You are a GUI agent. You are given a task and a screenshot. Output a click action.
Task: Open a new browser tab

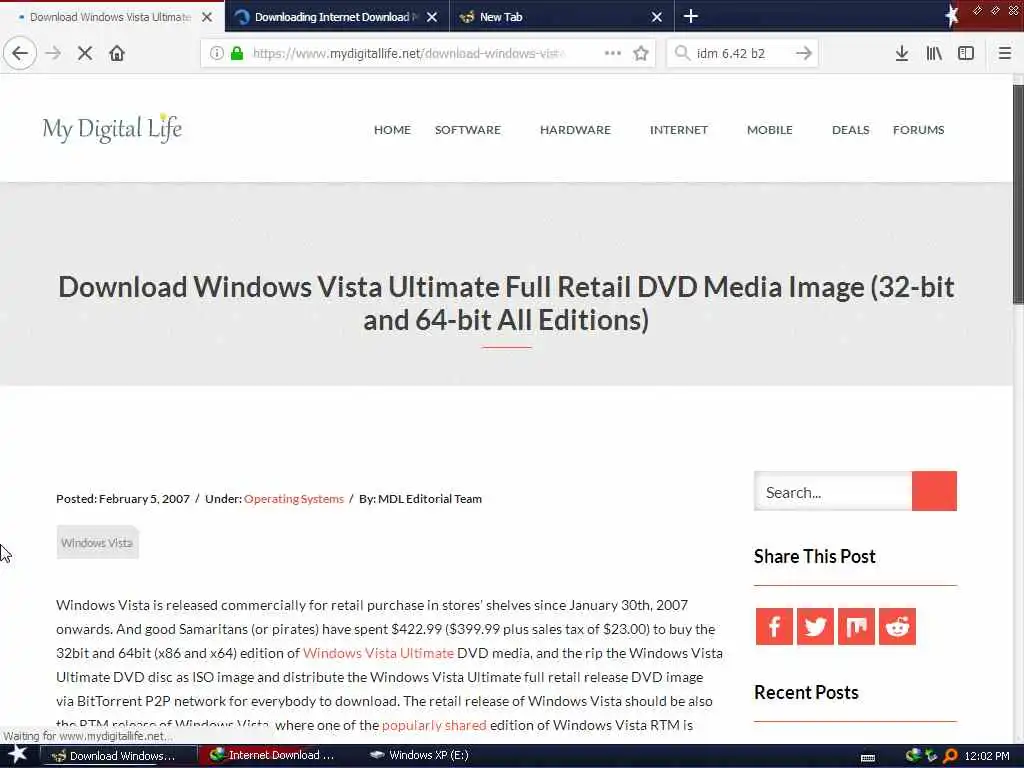tap(690, 16)
